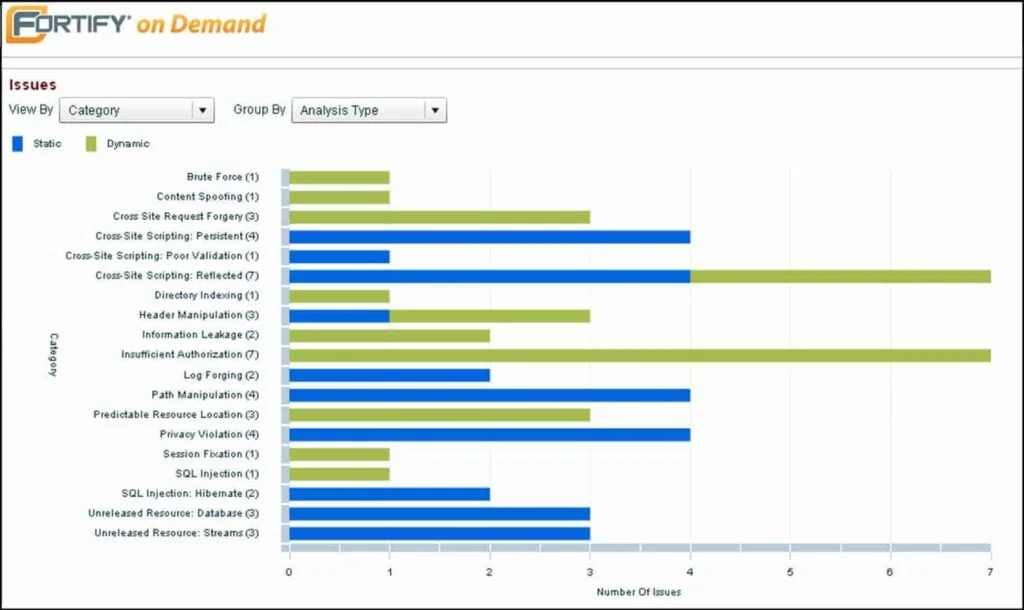Click the blue Static segment of Header Manipulation
The height and width of the screenshot is (610, 1024).
340,316
